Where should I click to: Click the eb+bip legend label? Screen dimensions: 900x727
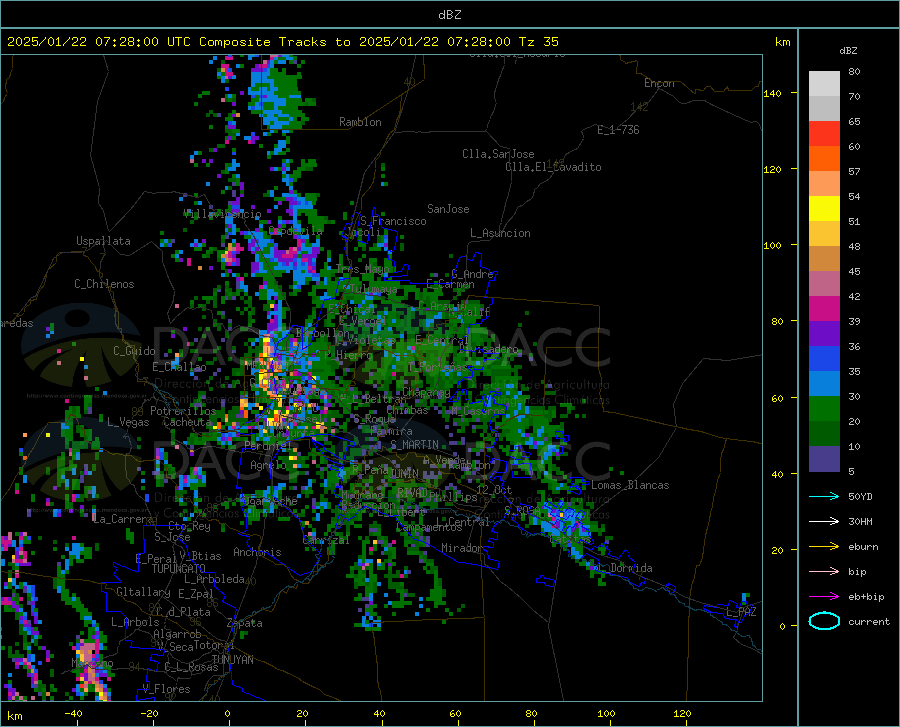click(x=866, y=597)
